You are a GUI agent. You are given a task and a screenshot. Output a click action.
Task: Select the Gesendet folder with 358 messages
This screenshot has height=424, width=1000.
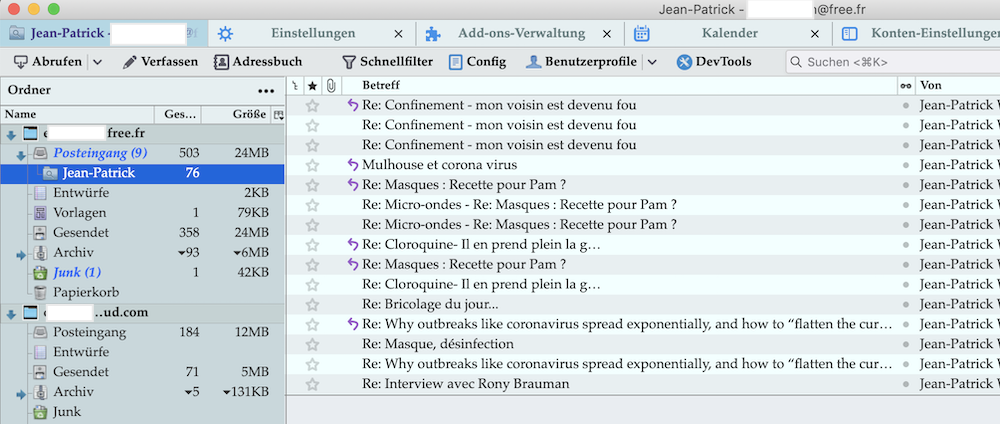[80, 232]
